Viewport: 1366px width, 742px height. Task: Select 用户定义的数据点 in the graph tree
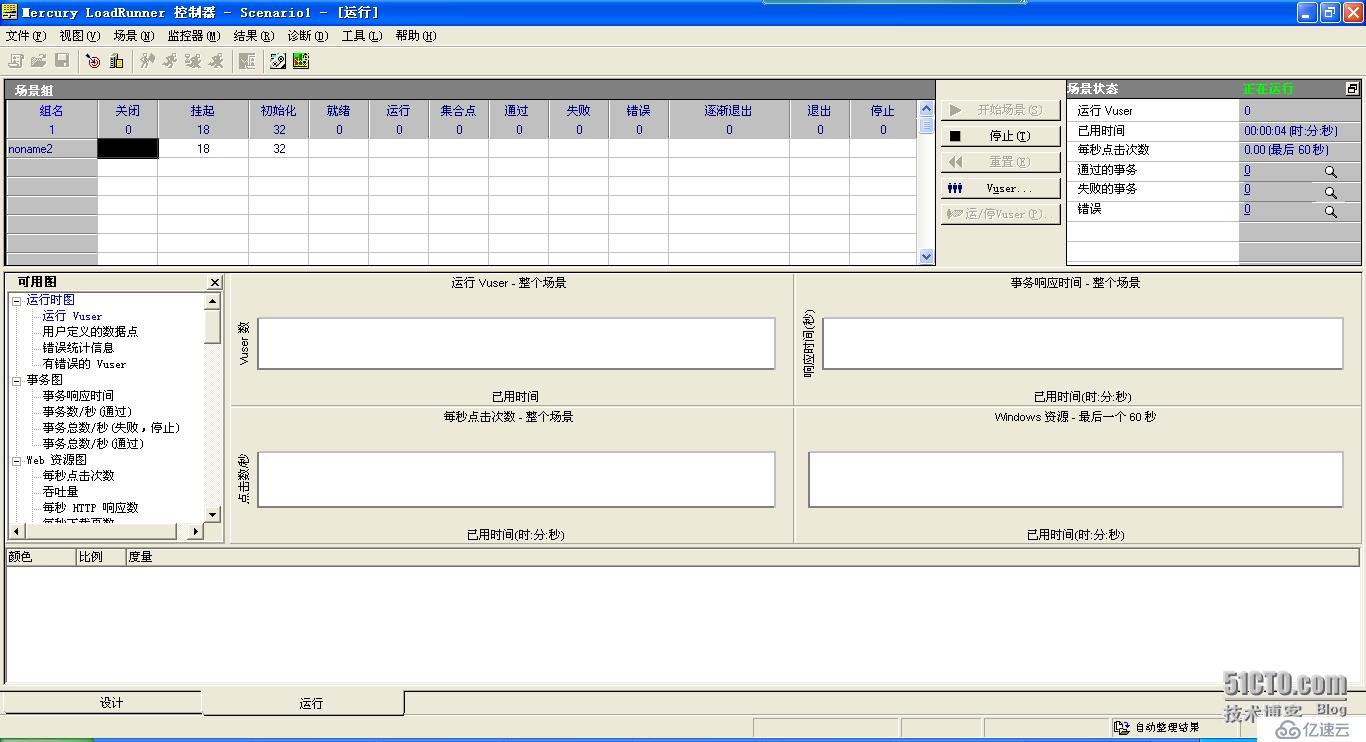[x=90, y=332]
